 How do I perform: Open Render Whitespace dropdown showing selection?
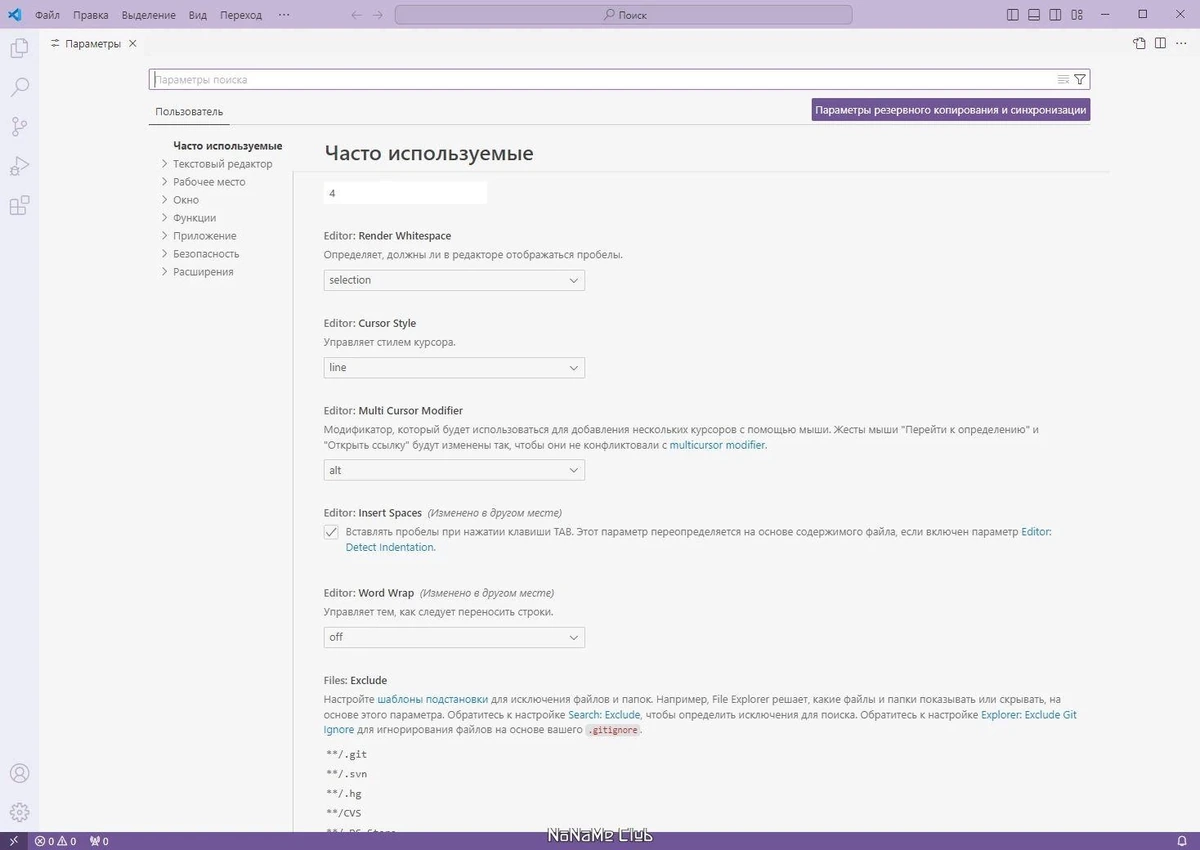(x=454, y=280)
